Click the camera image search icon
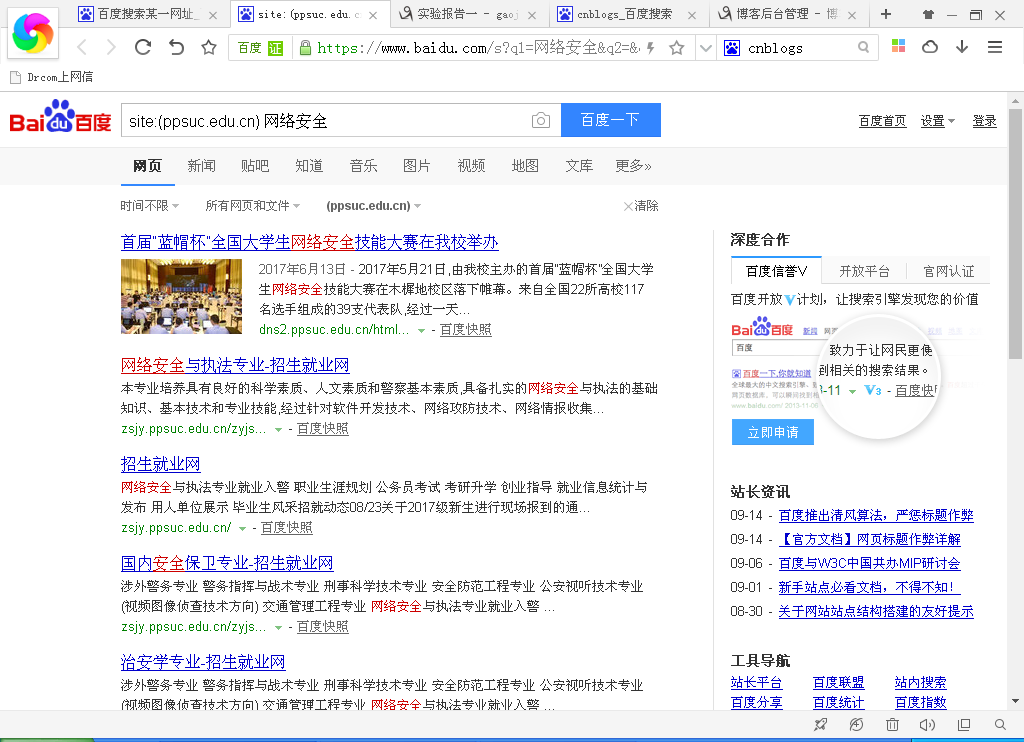The image size is (1024, 742). tap(541, 120)
